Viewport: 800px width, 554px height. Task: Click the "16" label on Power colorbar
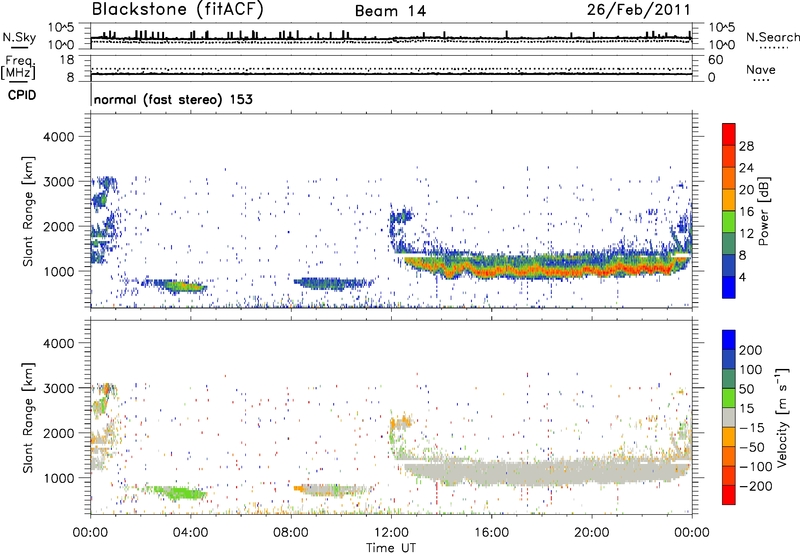[x=746, y=212]
